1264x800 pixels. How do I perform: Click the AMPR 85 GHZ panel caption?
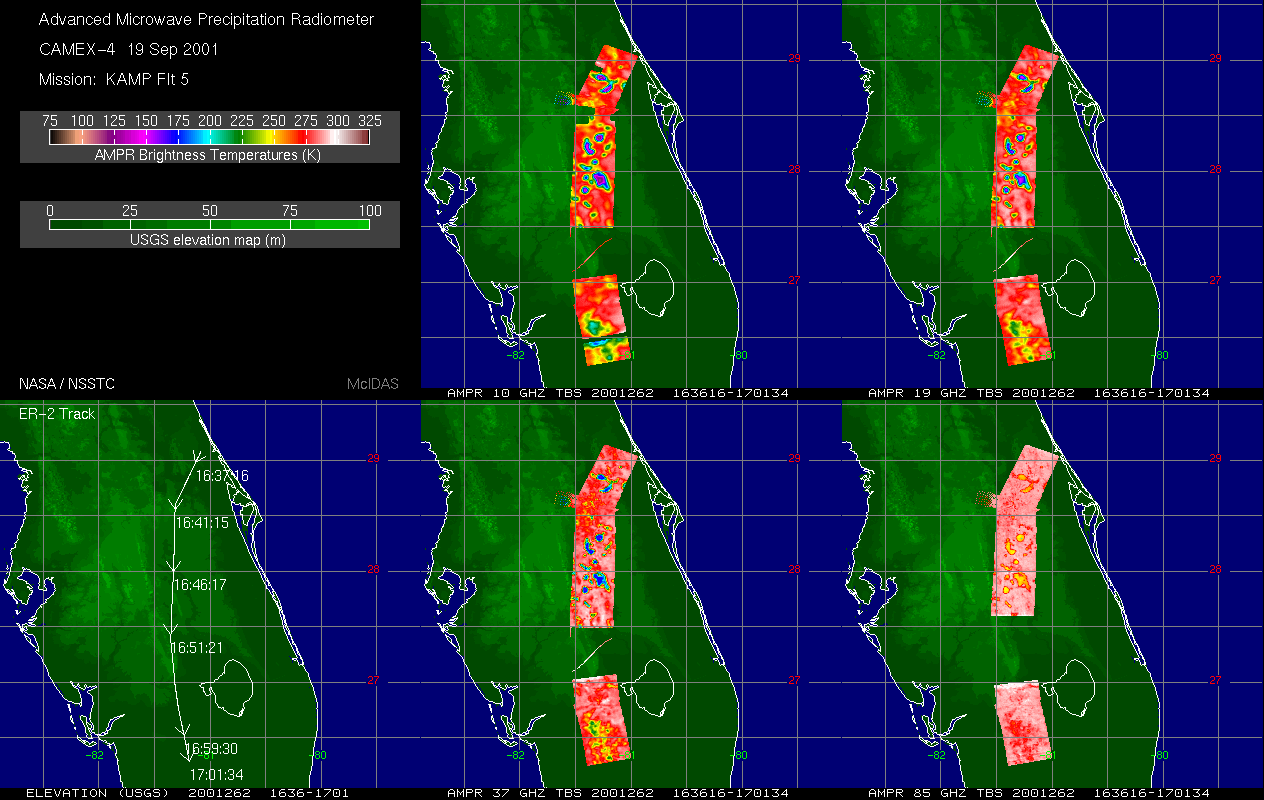click(x=1039, y=793)
